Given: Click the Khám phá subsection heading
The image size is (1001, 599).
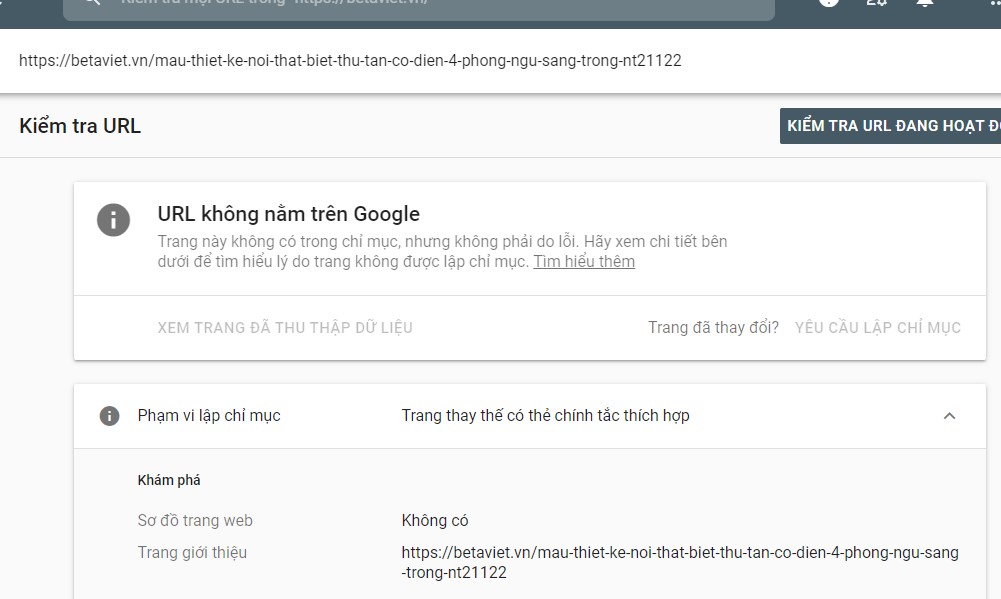Looking at the screenshot, I should click(x=169, y=480).
